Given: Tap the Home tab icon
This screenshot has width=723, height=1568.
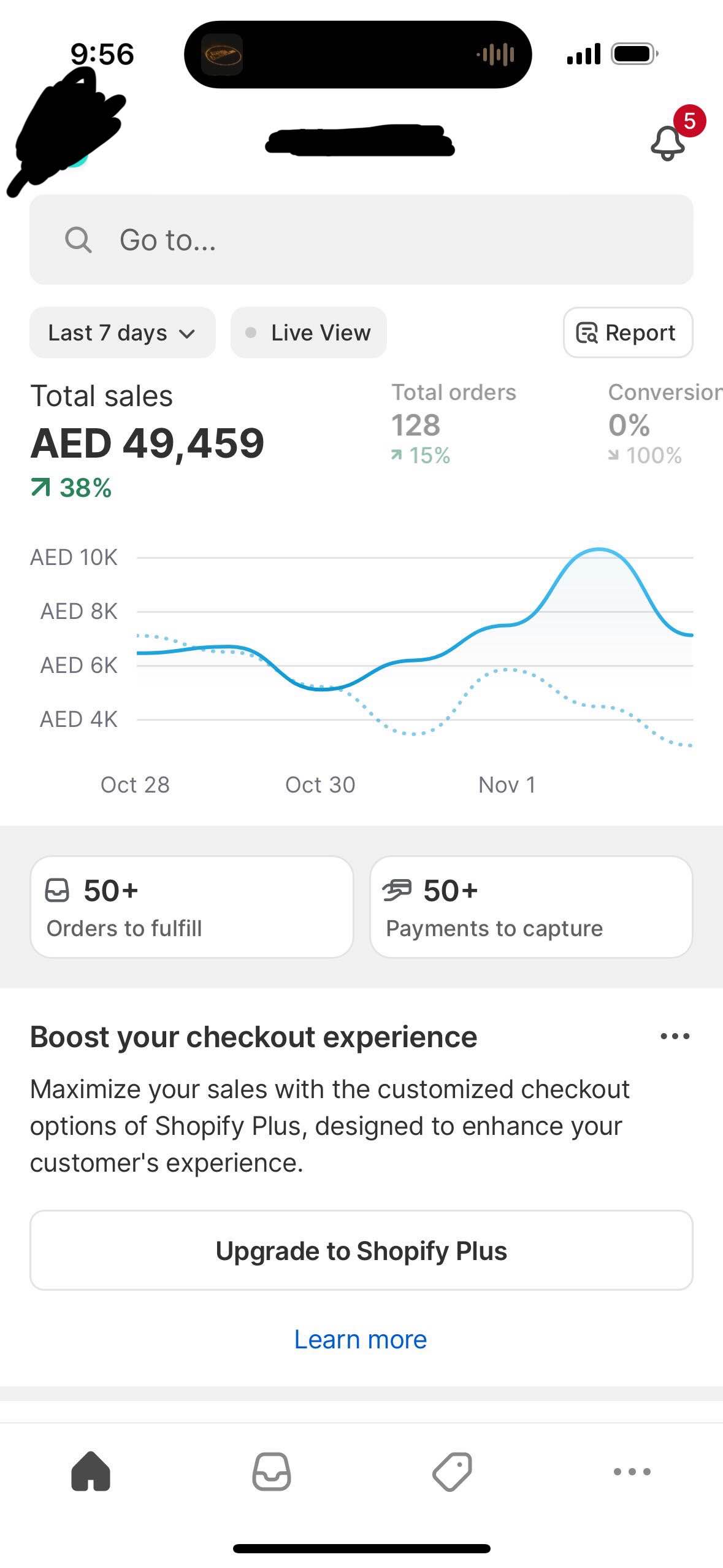Looking at the screenshot, I should click(91, 1470).
